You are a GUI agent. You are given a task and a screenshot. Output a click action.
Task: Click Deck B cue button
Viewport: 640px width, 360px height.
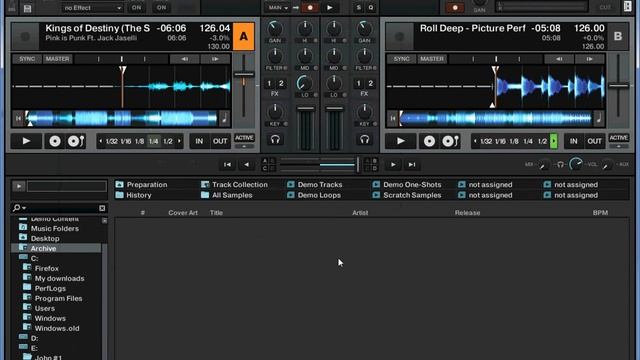click(x=429, y=141)
